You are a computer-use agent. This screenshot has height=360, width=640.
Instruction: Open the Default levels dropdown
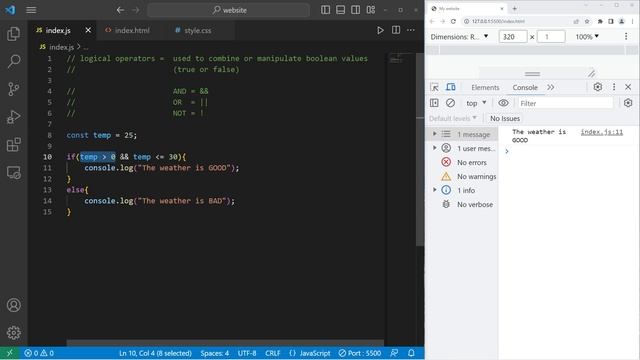point(453,118)
